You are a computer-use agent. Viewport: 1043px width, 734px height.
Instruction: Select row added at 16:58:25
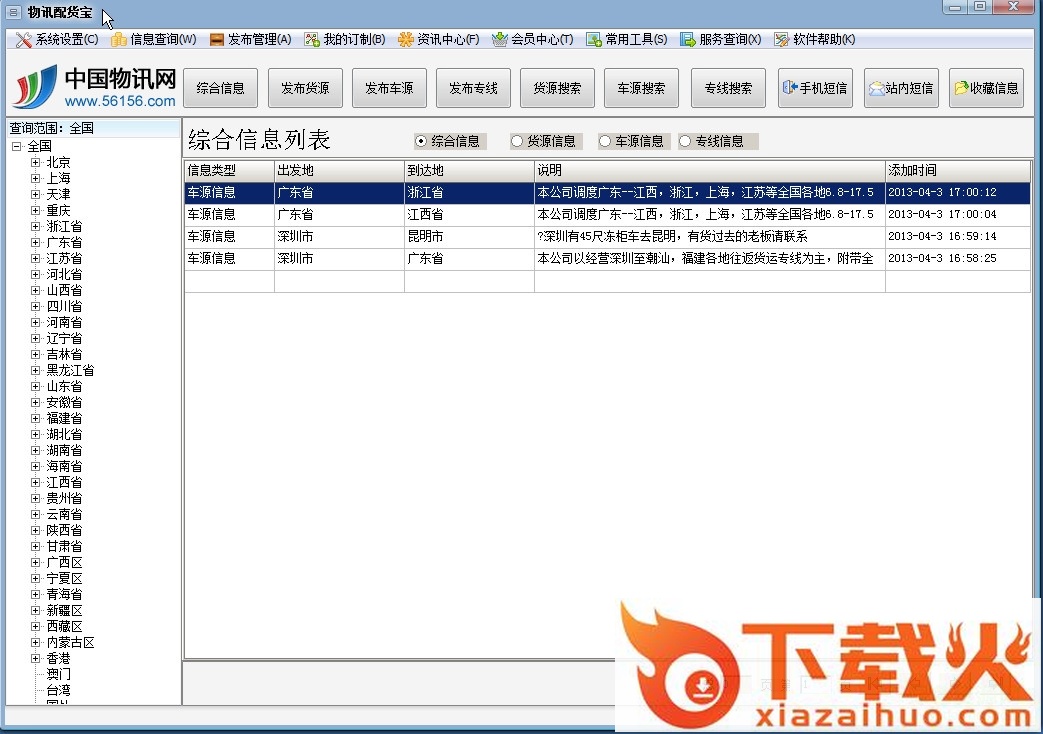tap(607, 258)
